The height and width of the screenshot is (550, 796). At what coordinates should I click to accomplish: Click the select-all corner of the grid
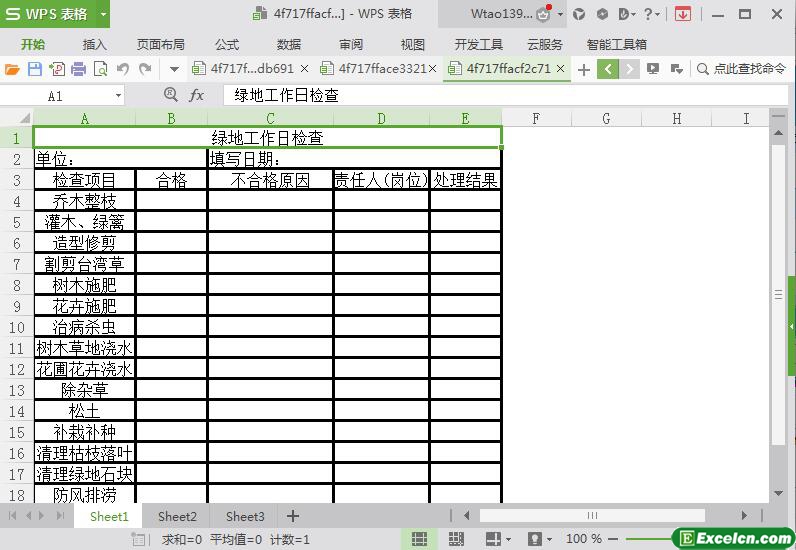[x=18, y=118]
